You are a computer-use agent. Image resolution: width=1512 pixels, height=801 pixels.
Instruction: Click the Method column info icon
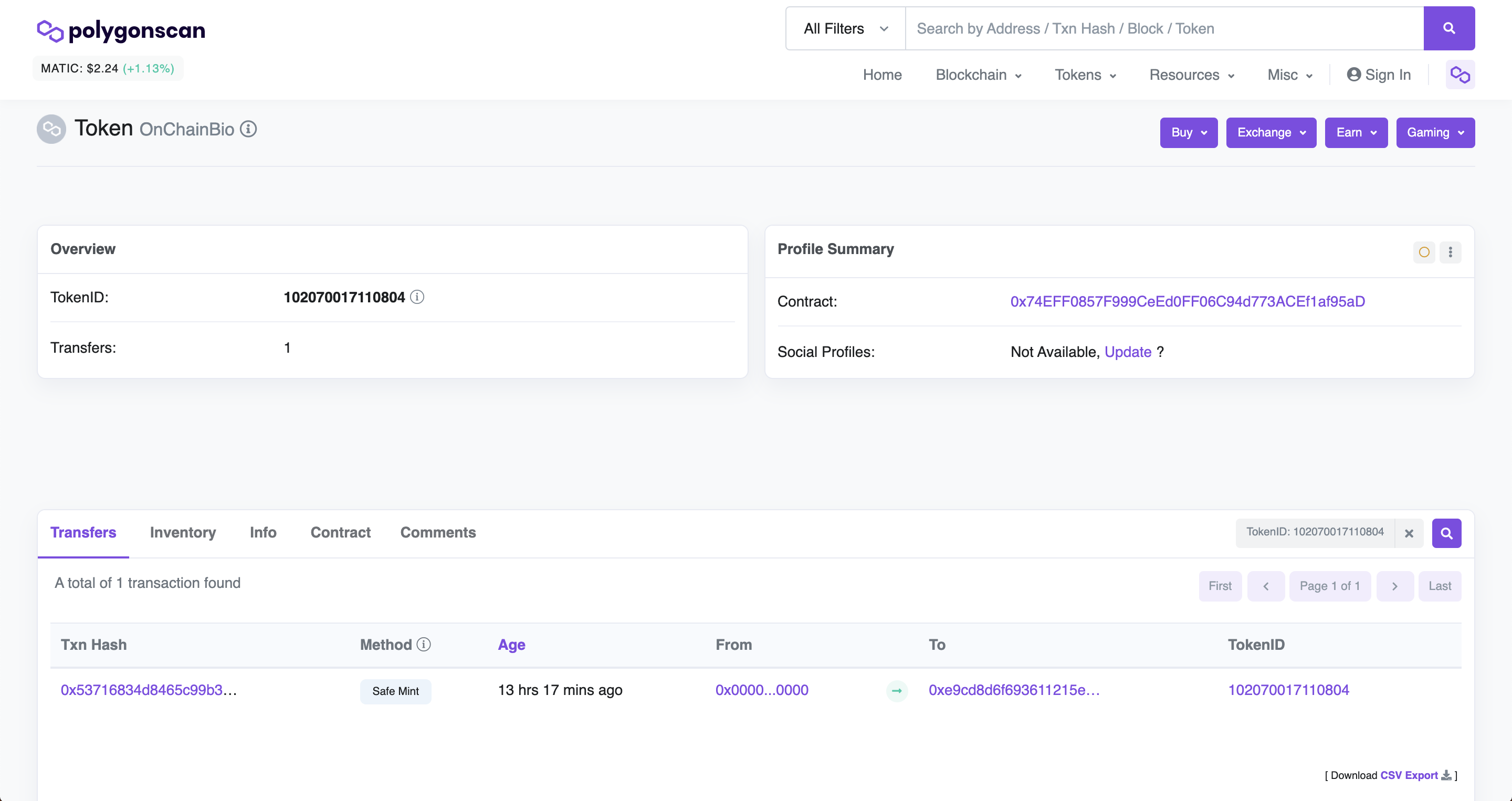424,645
